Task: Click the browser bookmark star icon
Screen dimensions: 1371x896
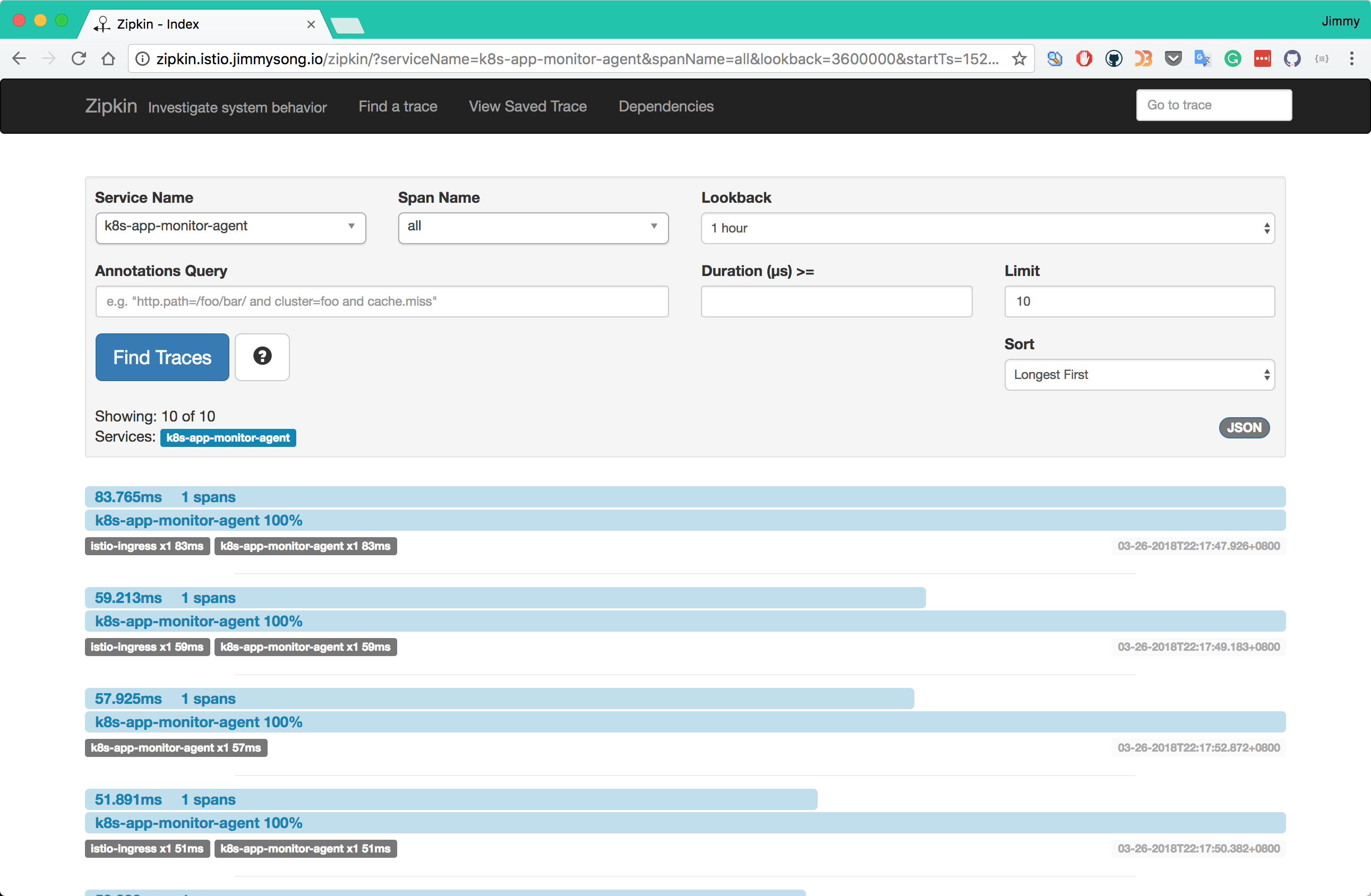Action: click(x=1019, y=58)
